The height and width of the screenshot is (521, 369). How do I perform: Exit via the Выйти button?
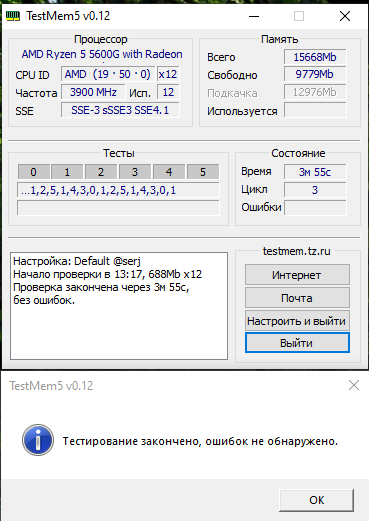click(x=297, y=343)
